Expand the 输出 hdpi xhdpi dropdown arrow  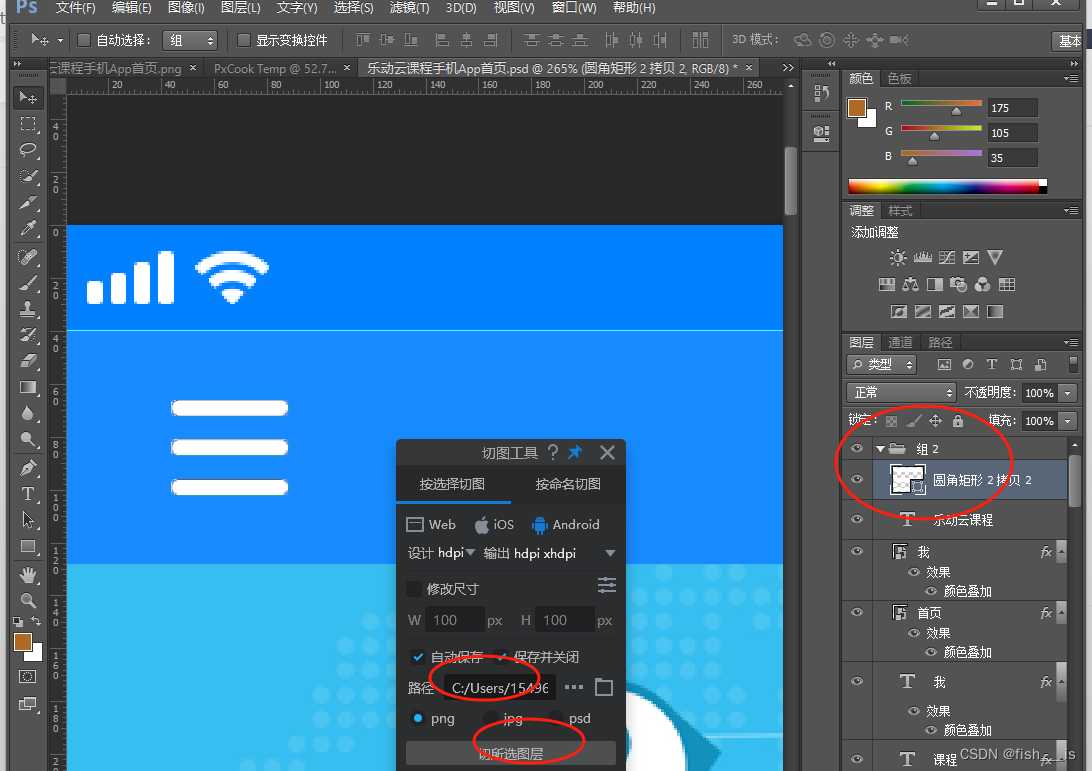(x=610, y=554)
